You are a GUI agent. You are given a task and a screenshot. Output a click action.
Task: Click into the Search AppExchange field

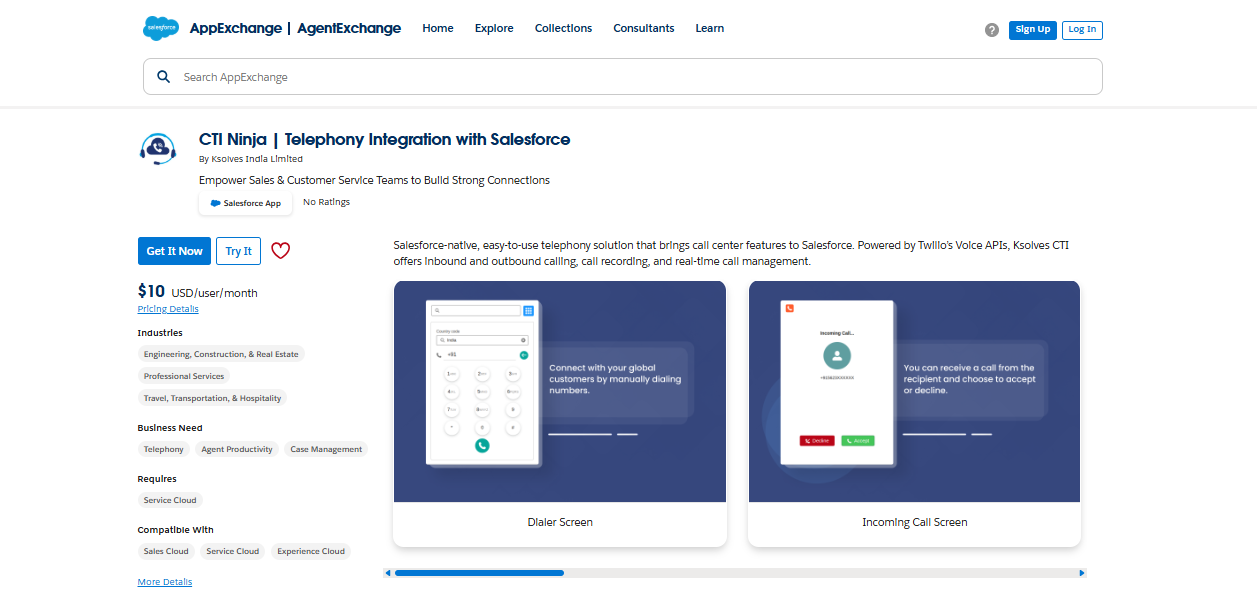pos(630,77)
